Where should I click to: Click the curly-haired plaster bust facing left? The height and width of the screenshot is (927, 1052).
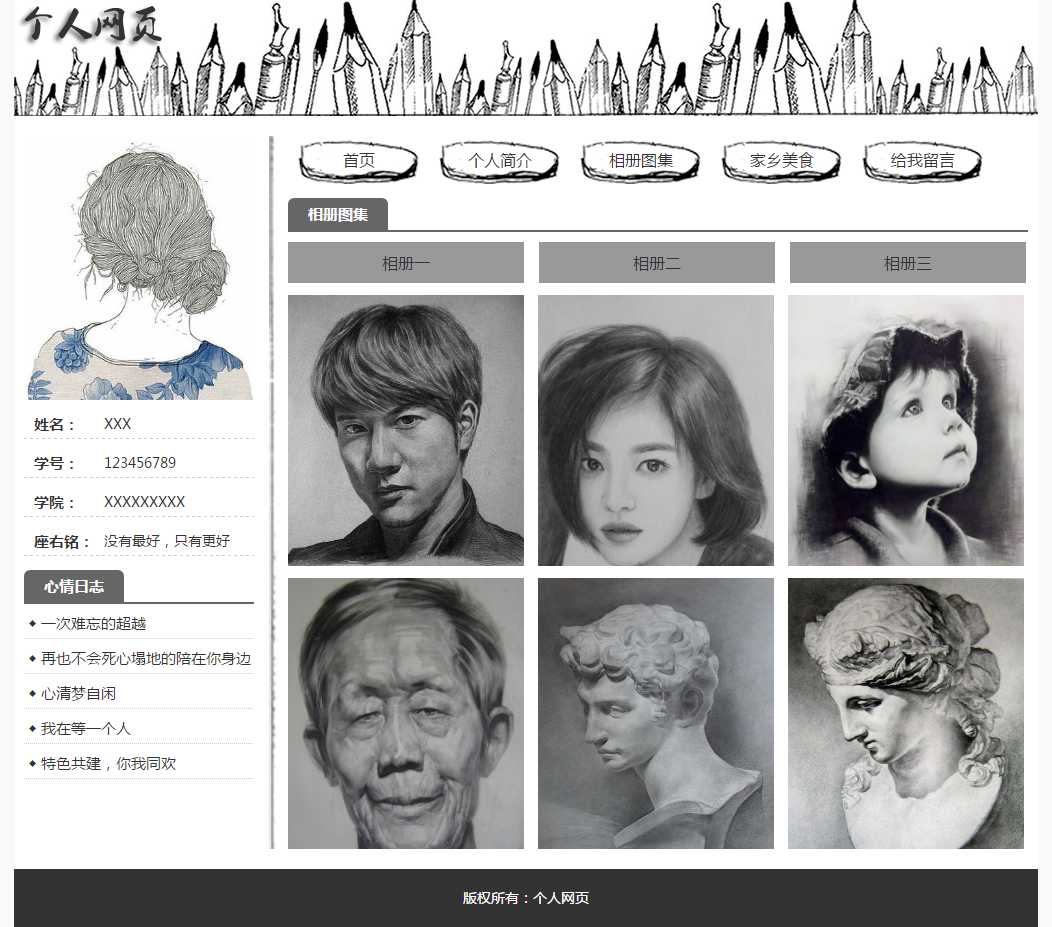point(655,713)
